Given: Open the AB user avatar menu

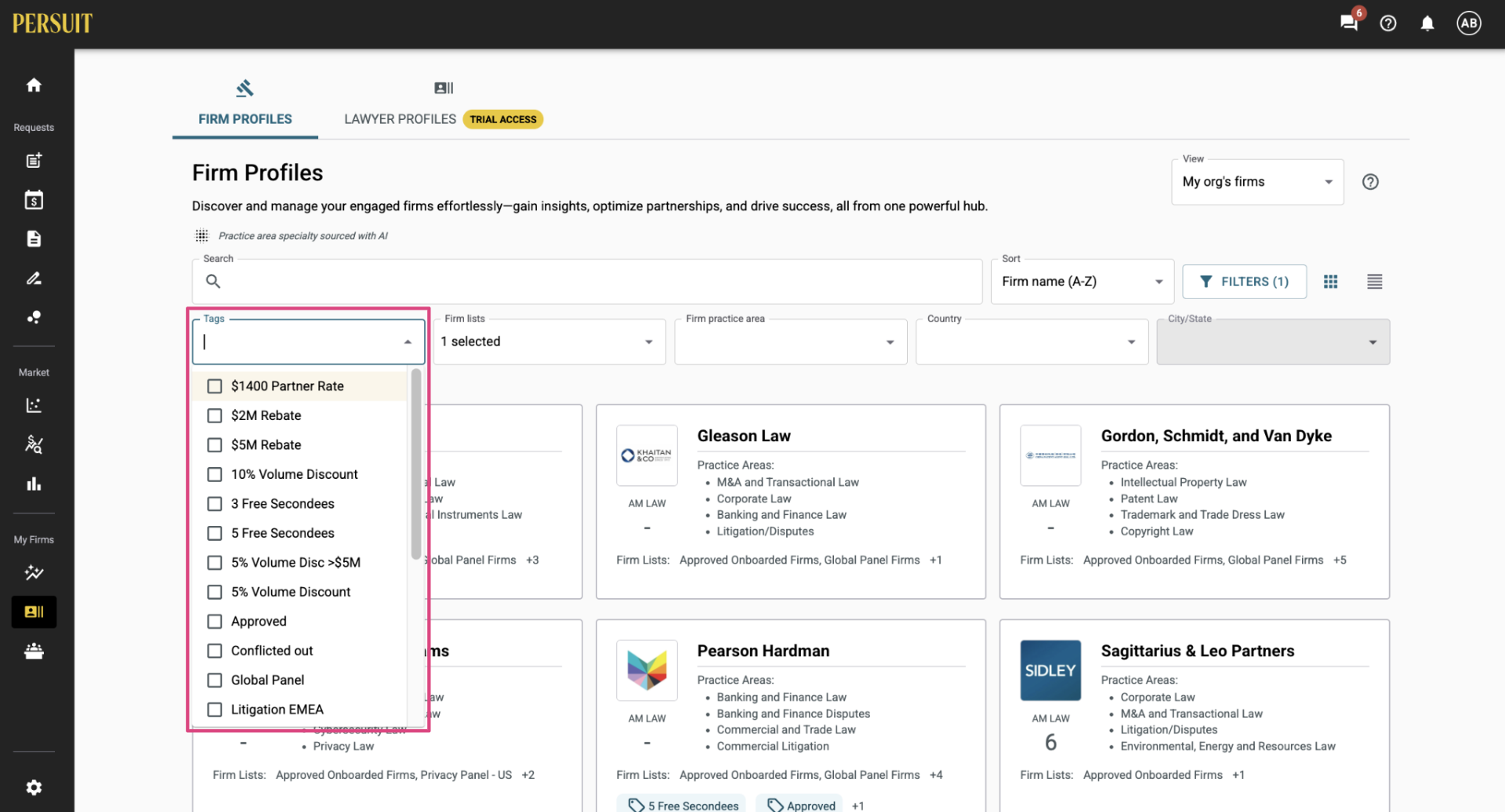Looking at the screenshot, I should pyautogui.click(x=1469, y=24).
